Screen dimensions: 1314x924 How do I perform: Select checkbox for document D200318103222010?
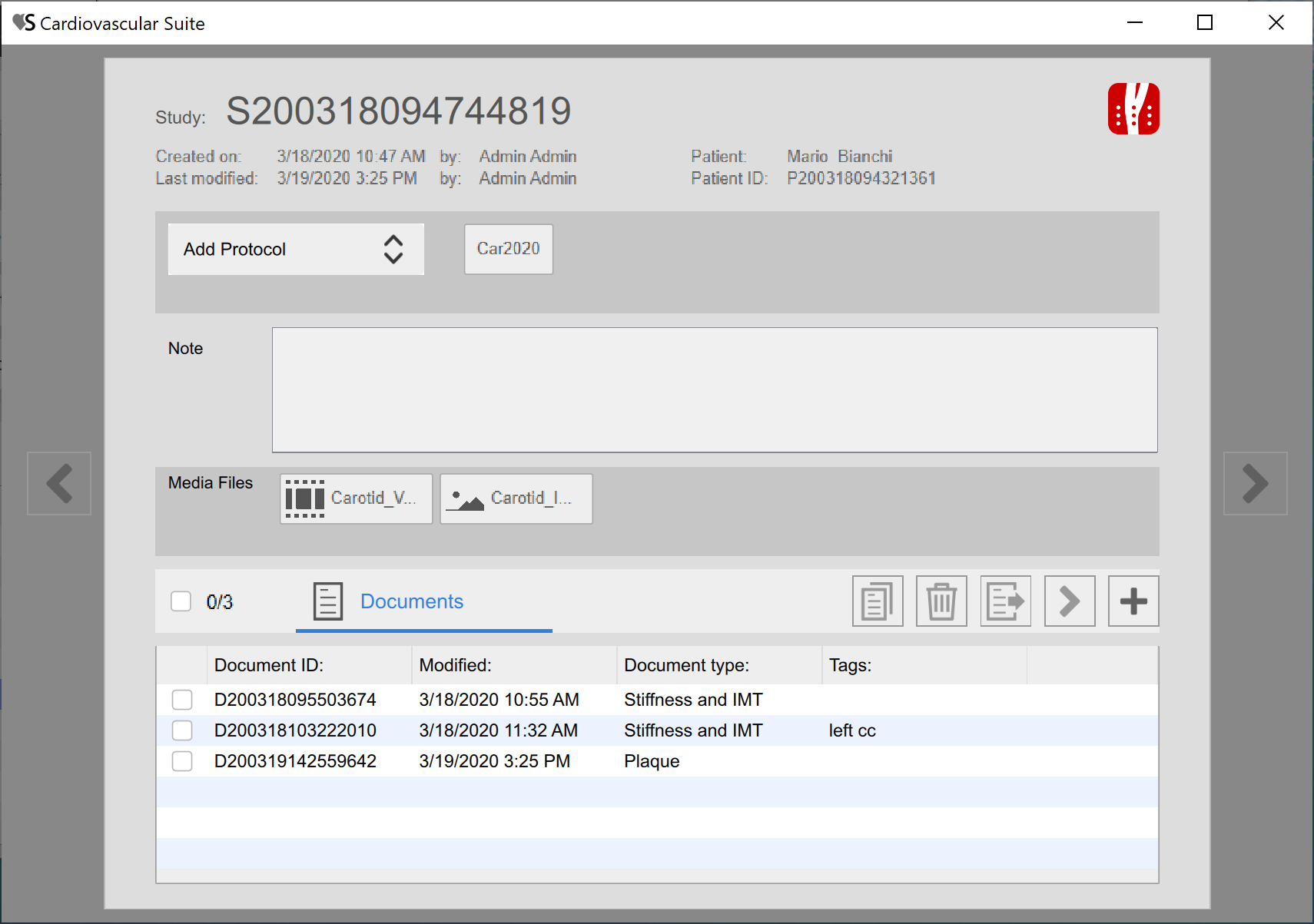182,730
